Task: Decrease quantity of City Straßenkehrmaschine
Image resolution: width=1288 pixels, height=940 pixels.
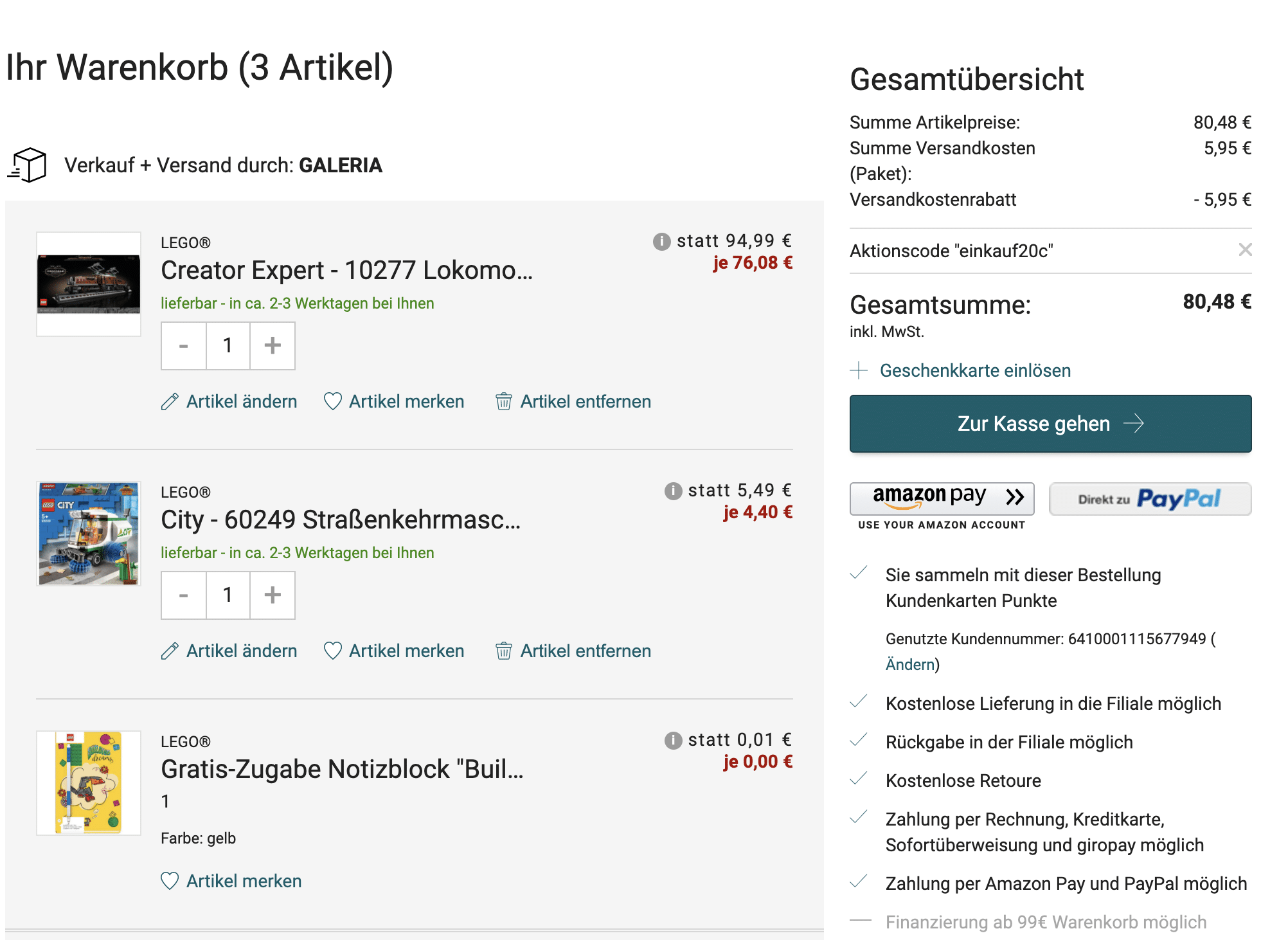Action: (184, 595)
